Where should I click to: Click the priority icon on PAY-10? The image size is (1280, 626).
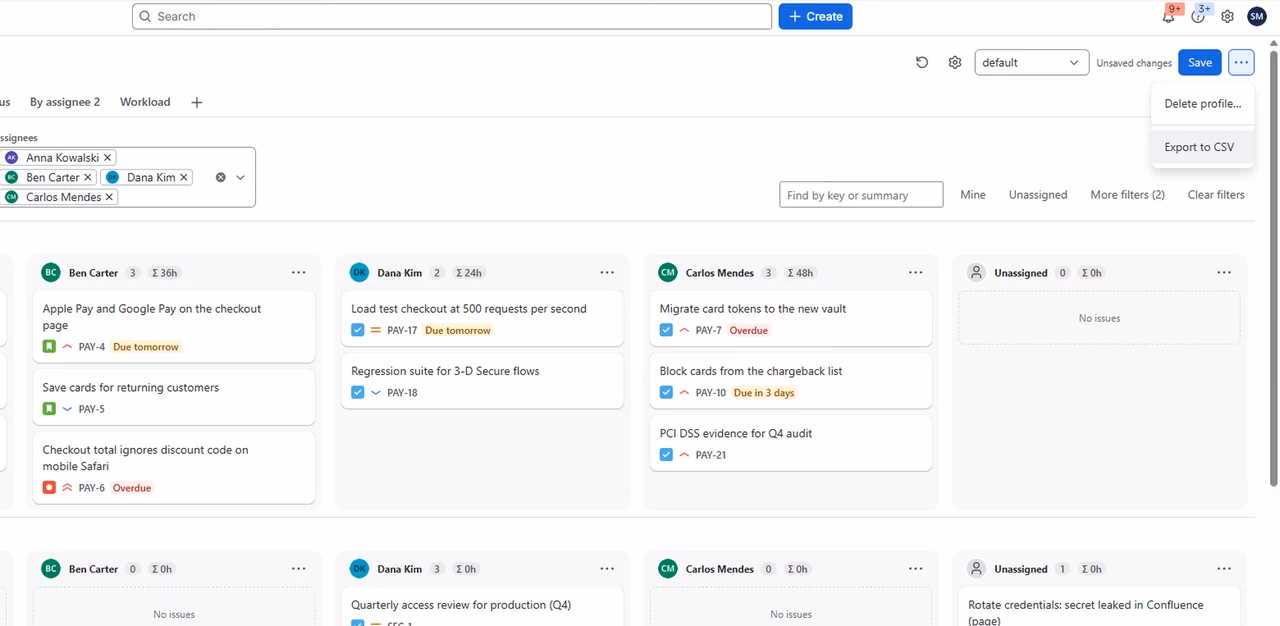click(x=684, y=393)
